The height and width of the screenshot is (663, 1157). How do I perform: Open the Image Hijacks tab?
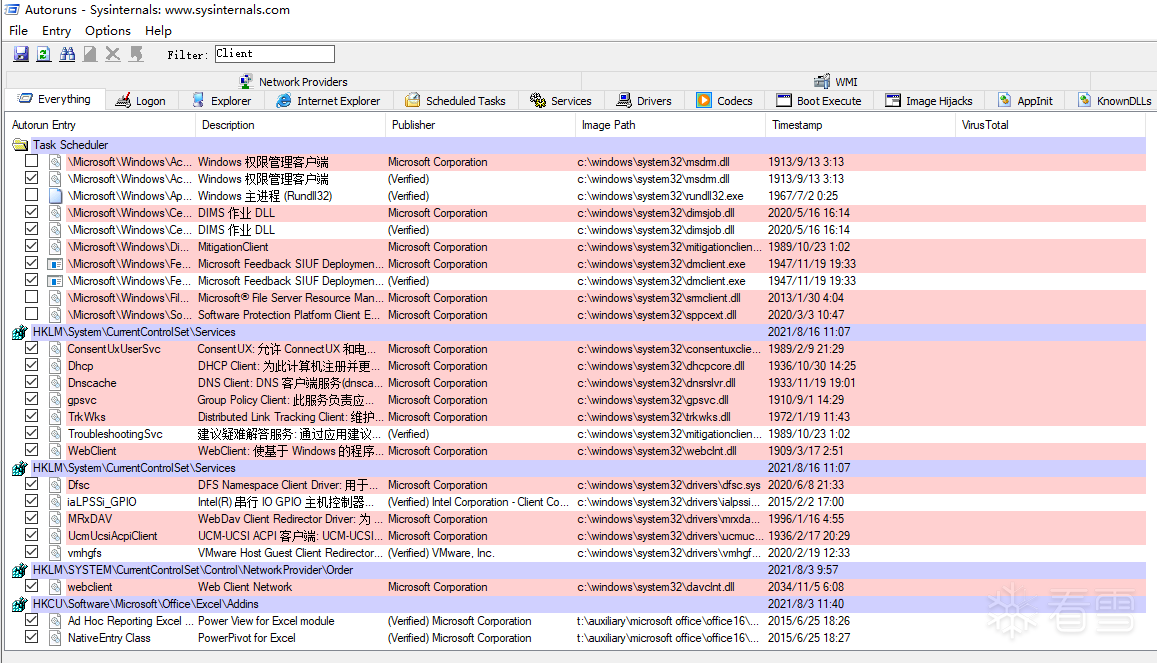(x=929, y=101)
